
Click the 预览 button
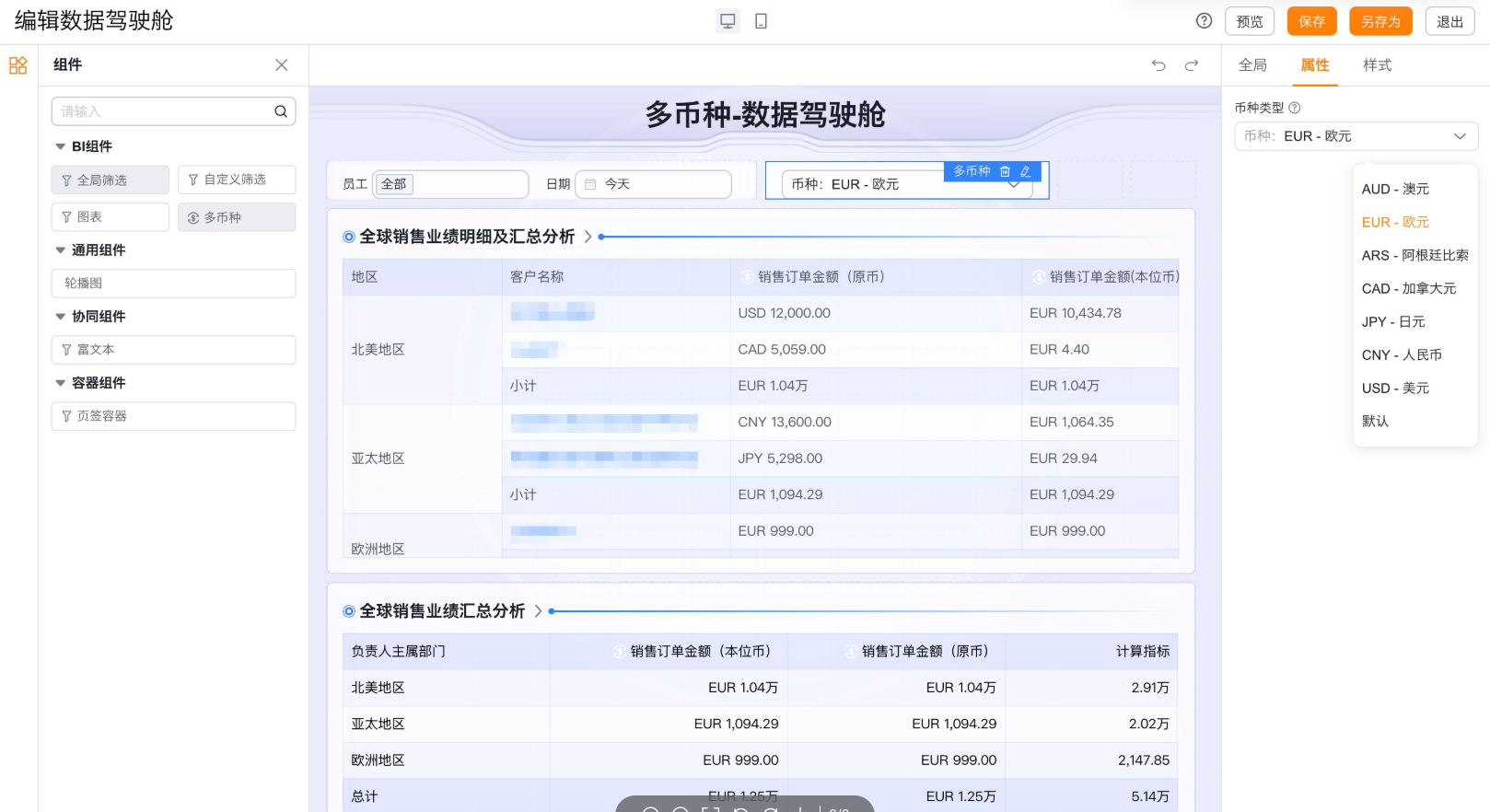[x=1250, y=21]
